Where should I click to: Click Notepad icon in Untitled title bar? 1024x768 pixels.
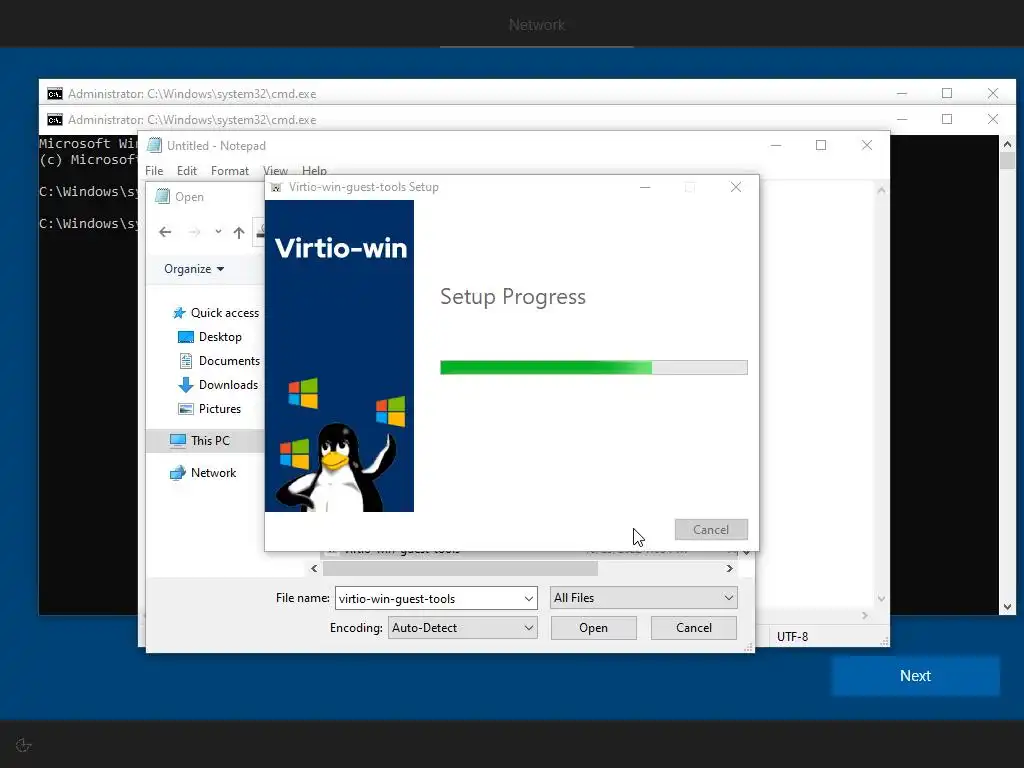coord(154,145)
